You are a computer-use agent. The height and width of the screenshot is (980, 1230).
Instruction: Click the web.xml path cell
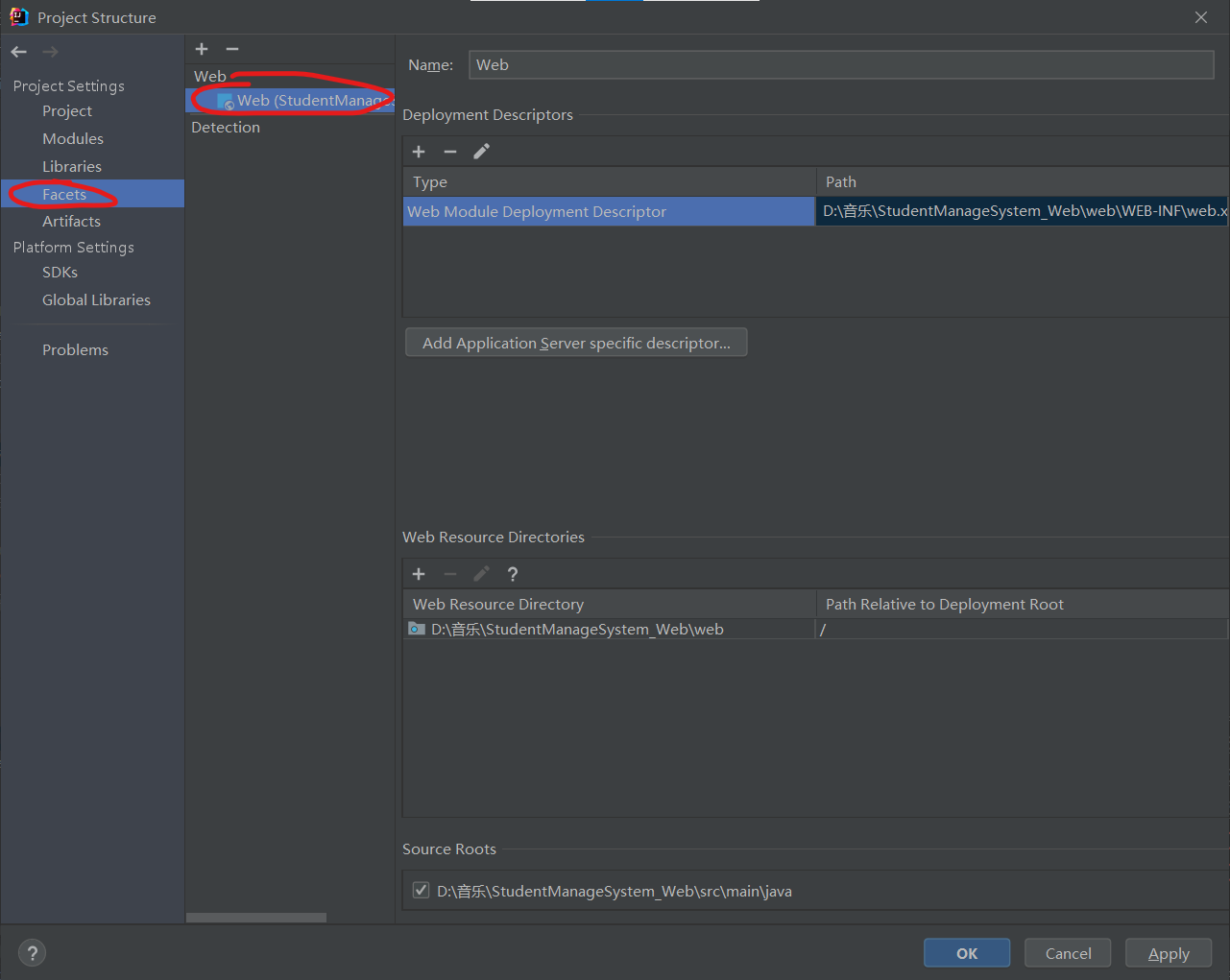click(x=1023, y=211)
